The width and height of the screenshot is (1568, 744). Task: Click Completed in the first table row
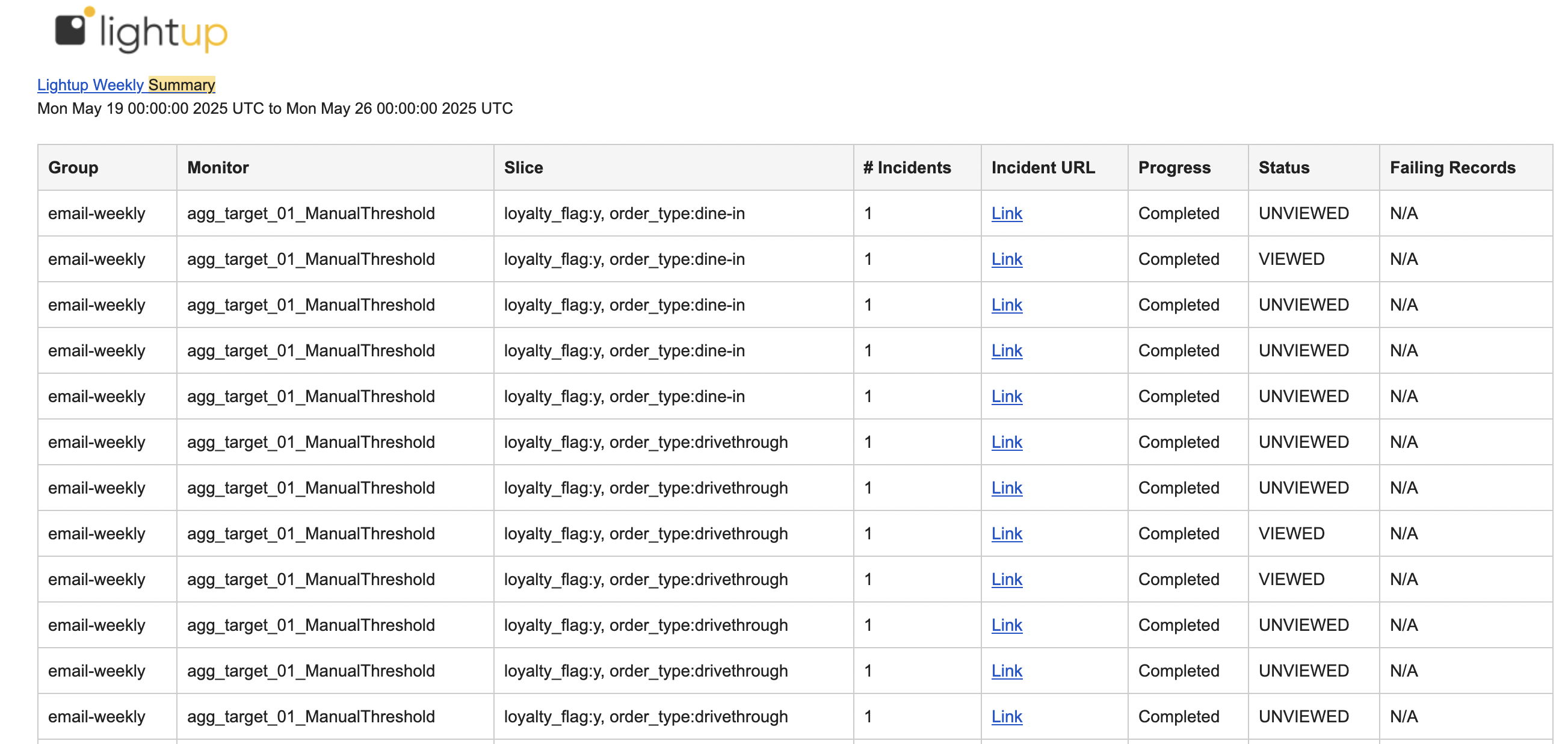(1179, 213)
